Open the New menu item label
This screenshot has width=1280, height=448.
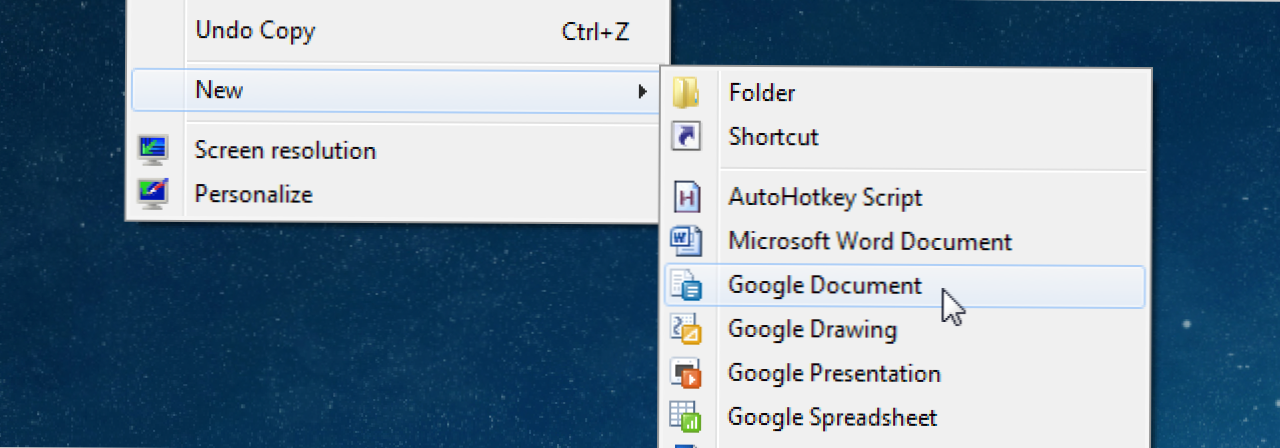pos(219,90)
